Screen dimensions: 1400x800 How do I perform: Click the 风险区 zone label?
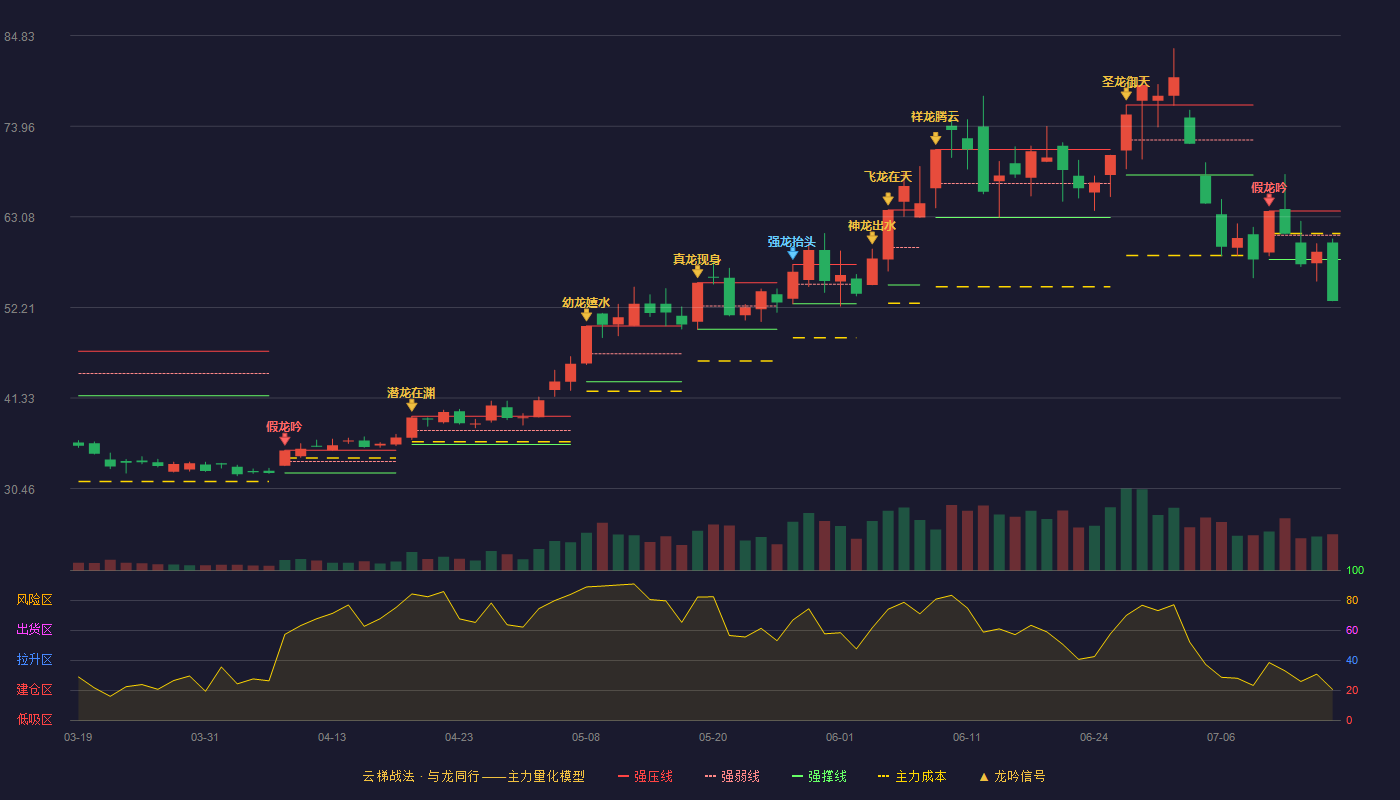[34, 600]
